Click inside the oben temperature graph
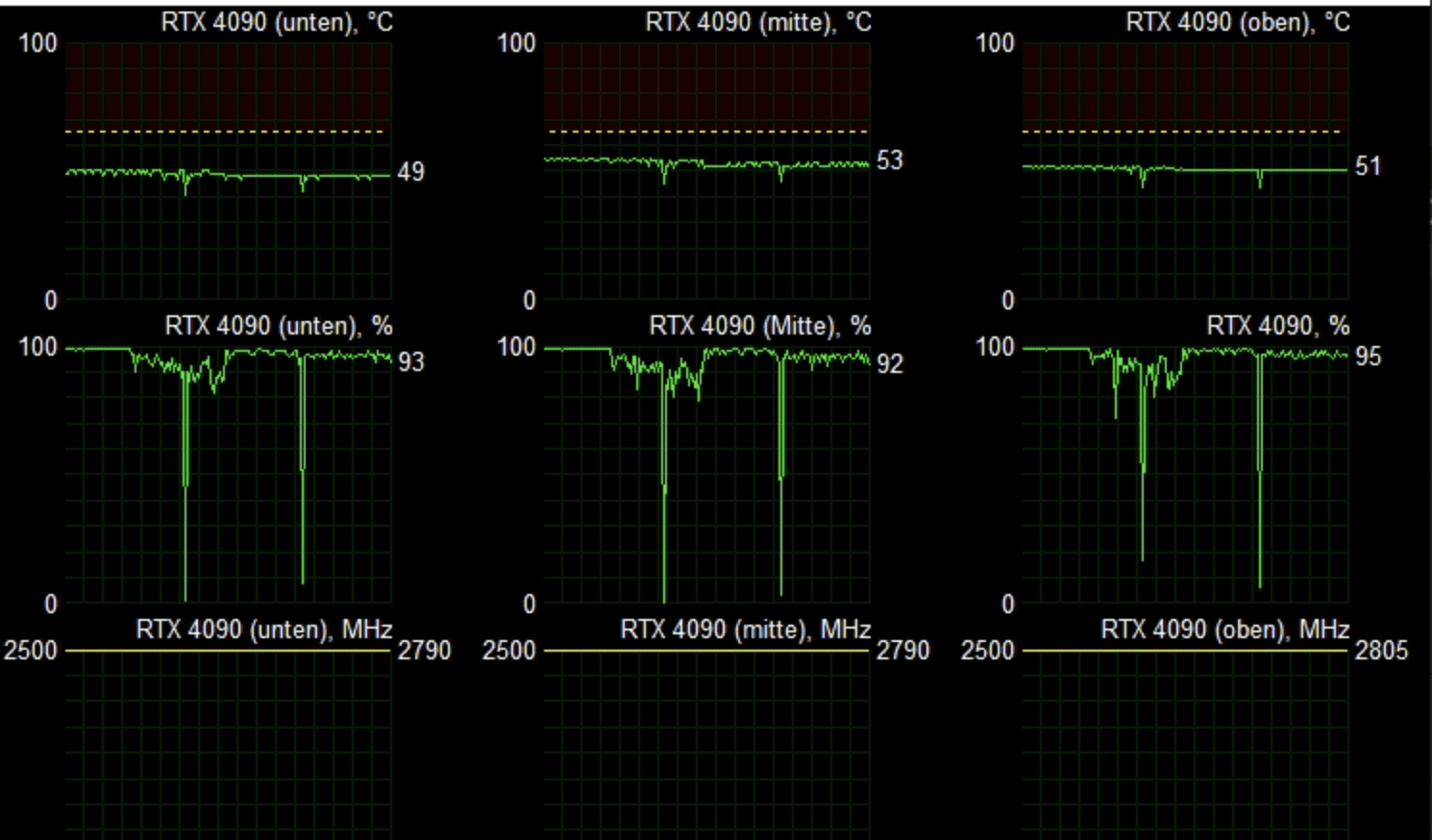Image resolution: width=1432 pixels, height=840 pixels. (1185, 171)
